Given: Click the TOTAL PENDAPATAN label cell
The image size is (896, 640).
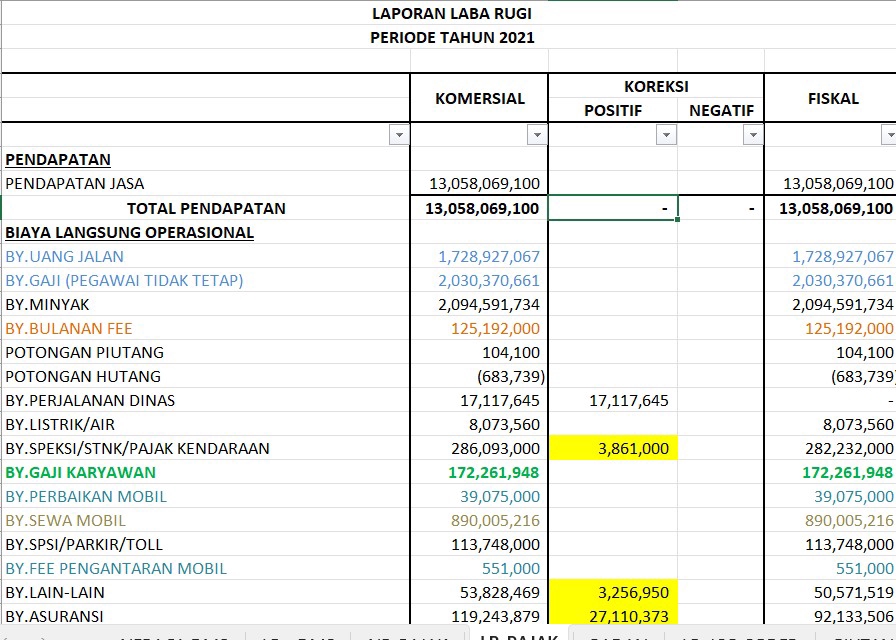Looking at the screenshot, I should [205, 208].
